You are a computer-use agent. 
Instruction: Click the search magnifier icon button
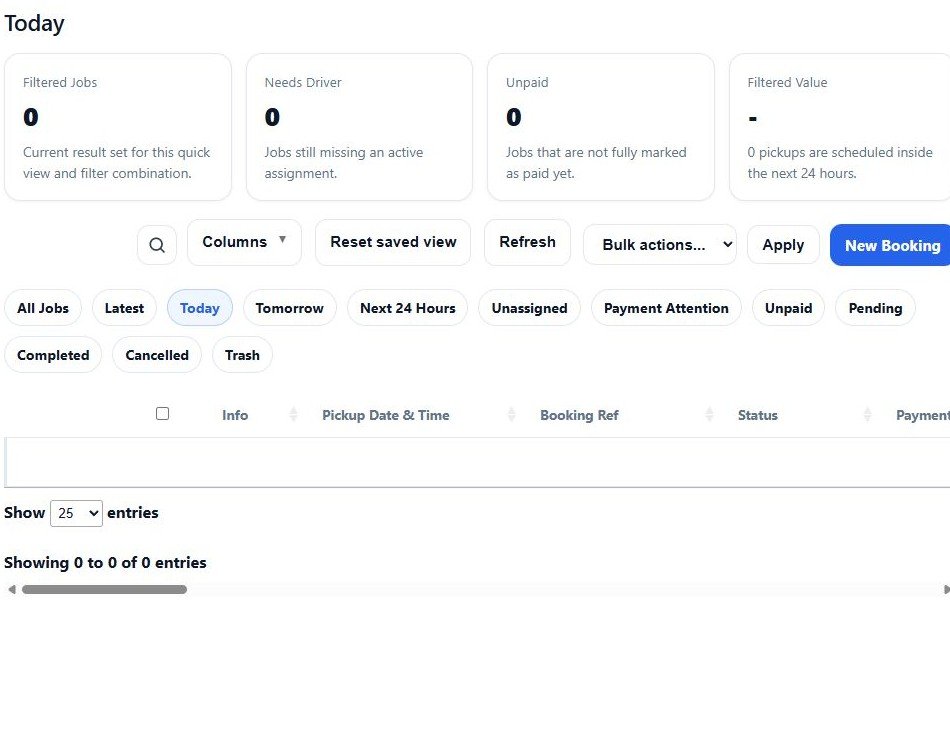(157, 245)
